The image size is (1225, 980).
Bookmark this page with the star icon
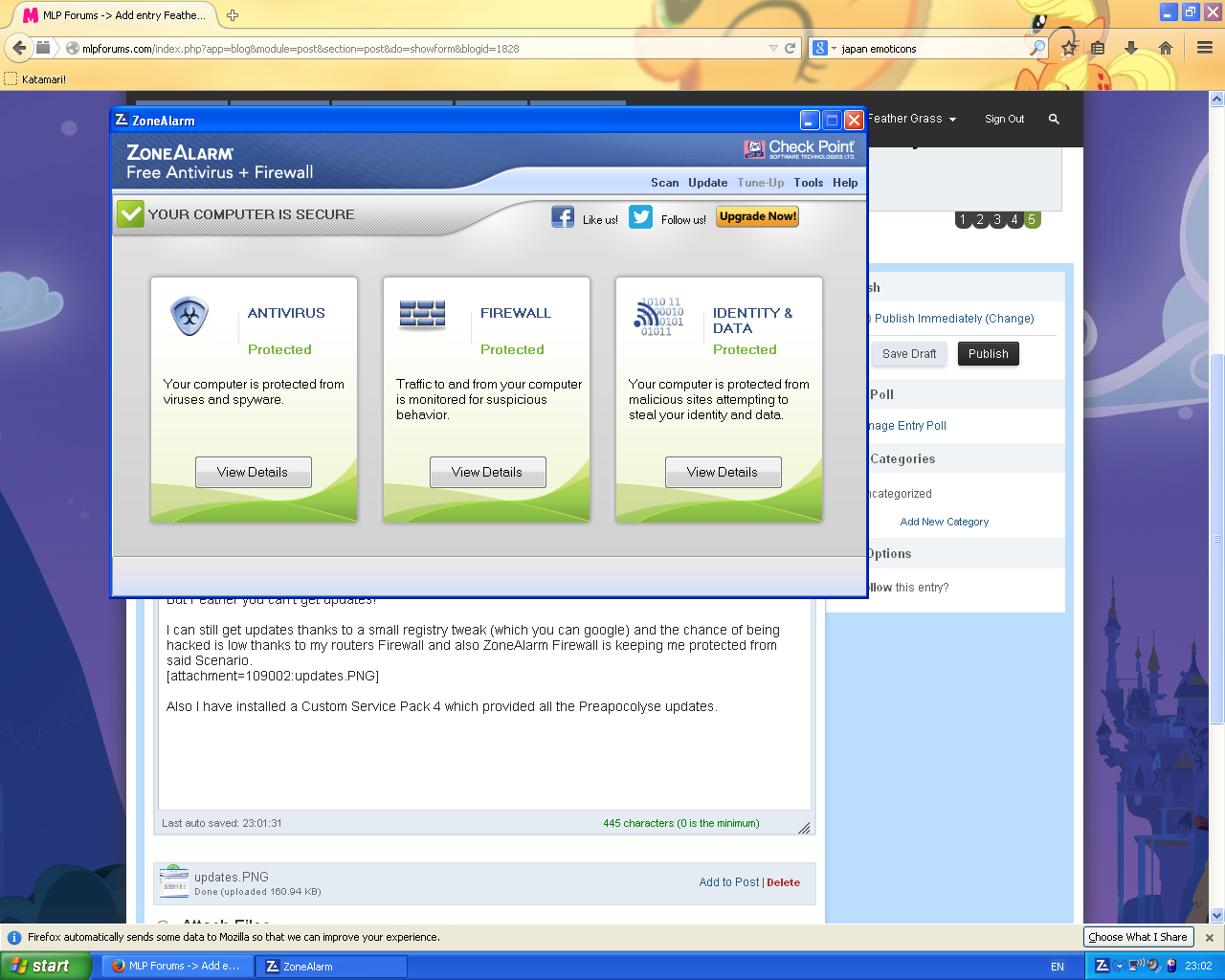click(1069, 48)
